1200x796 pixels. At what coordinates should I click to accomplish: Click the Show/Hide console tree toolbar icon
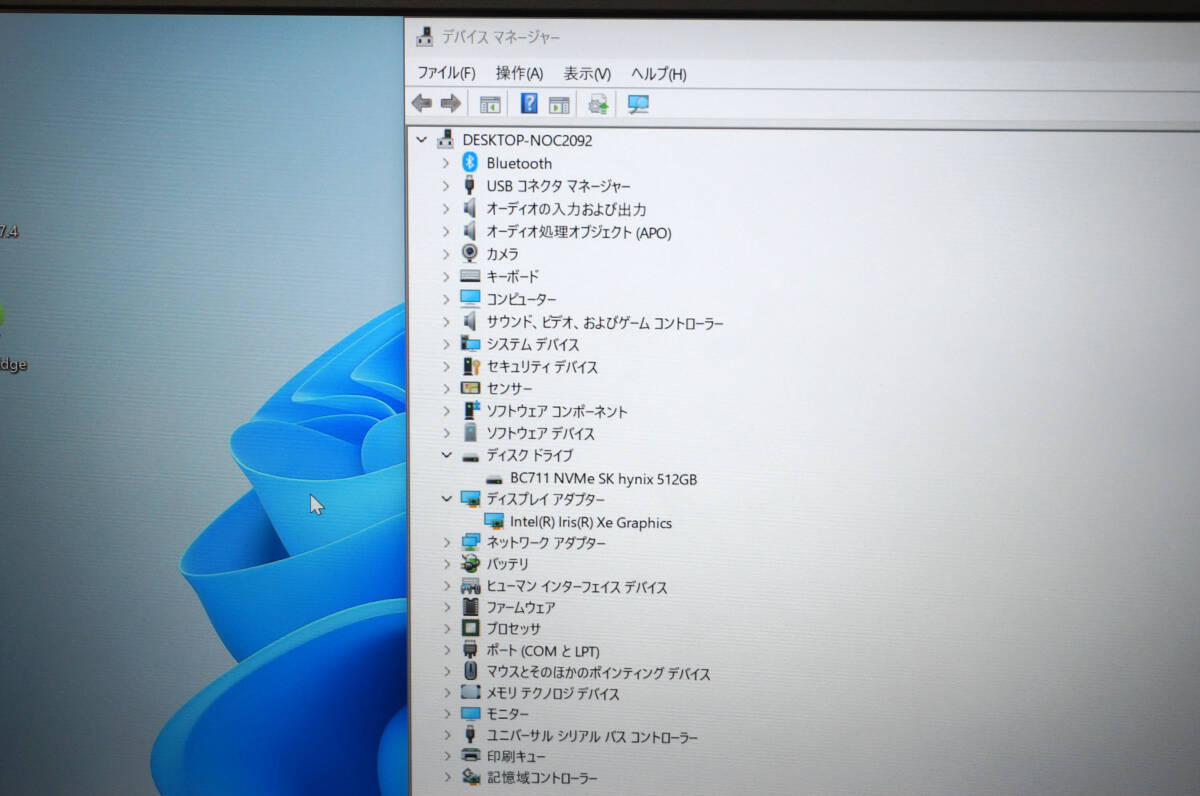[490, 104]
